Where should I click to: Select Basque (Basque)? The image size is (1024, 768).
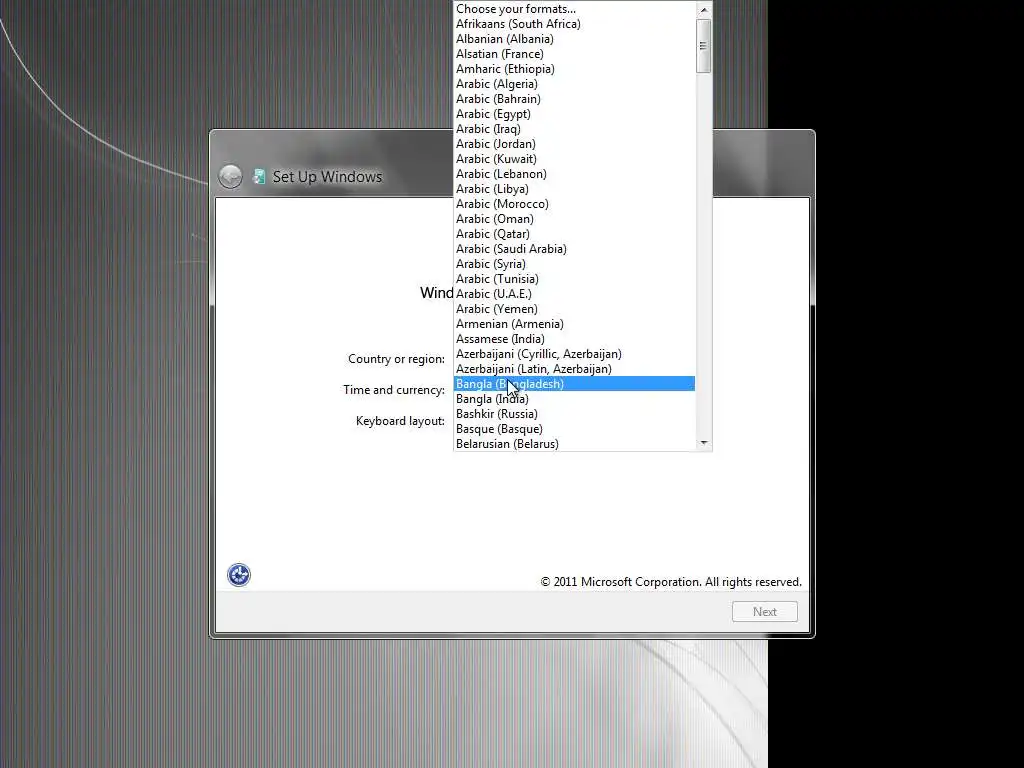click(574, 429)
